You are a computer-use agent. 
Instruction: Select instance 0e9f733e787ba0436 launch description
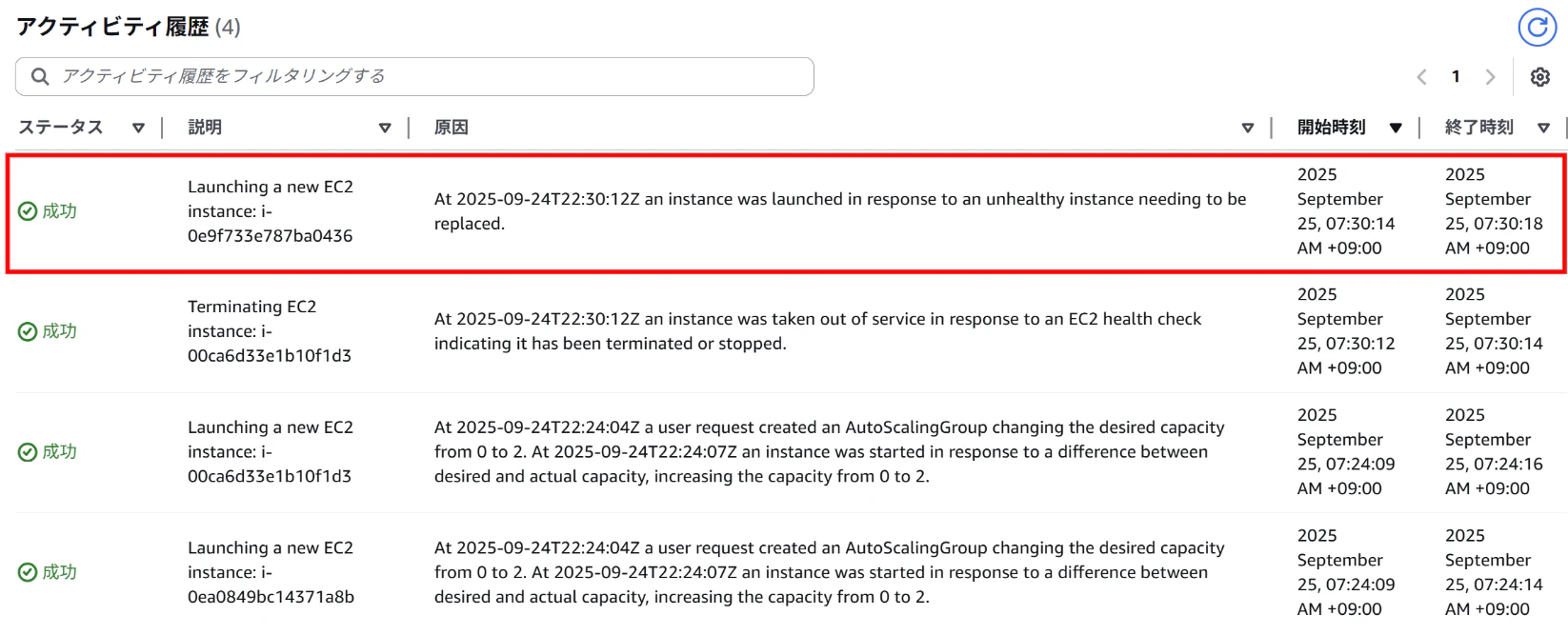[271, 211]
